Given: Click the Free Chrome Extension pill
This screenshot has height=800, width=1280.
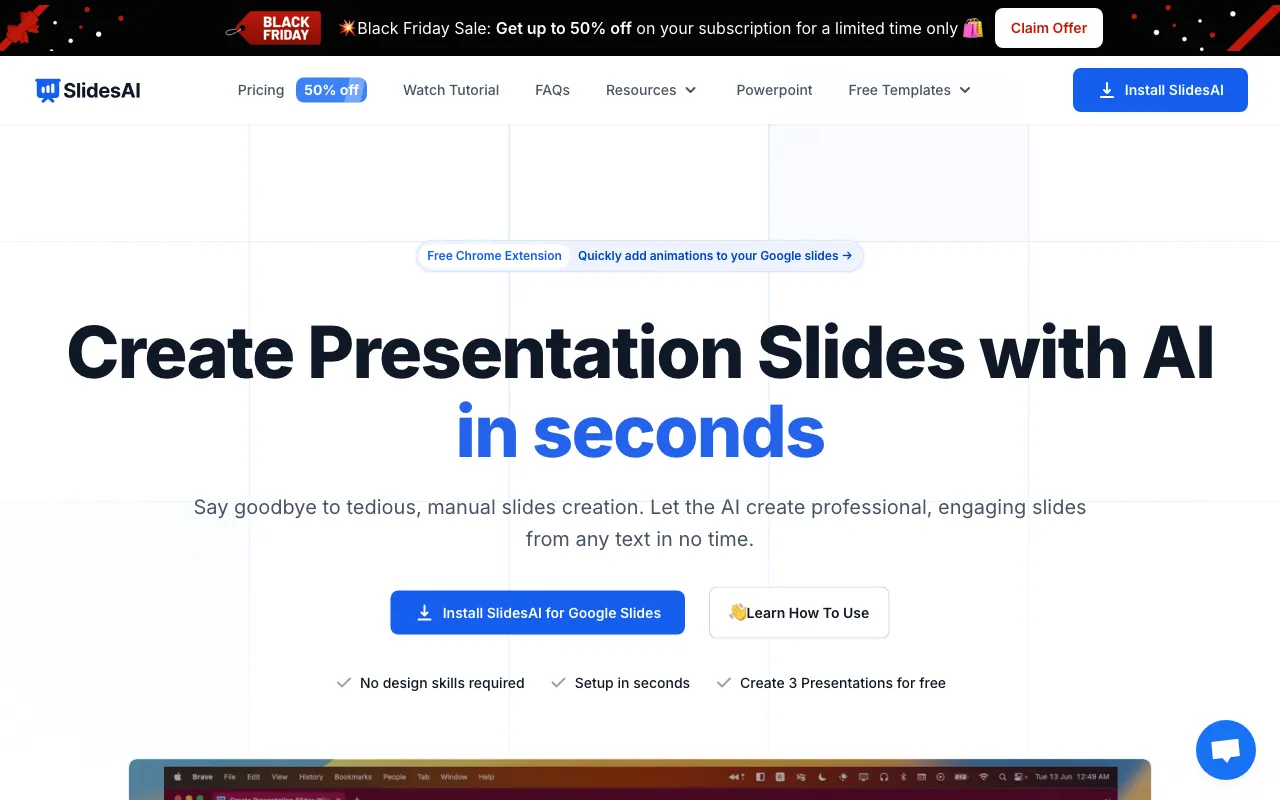Looking at the screenshot, I should click(x=494, y=256).
